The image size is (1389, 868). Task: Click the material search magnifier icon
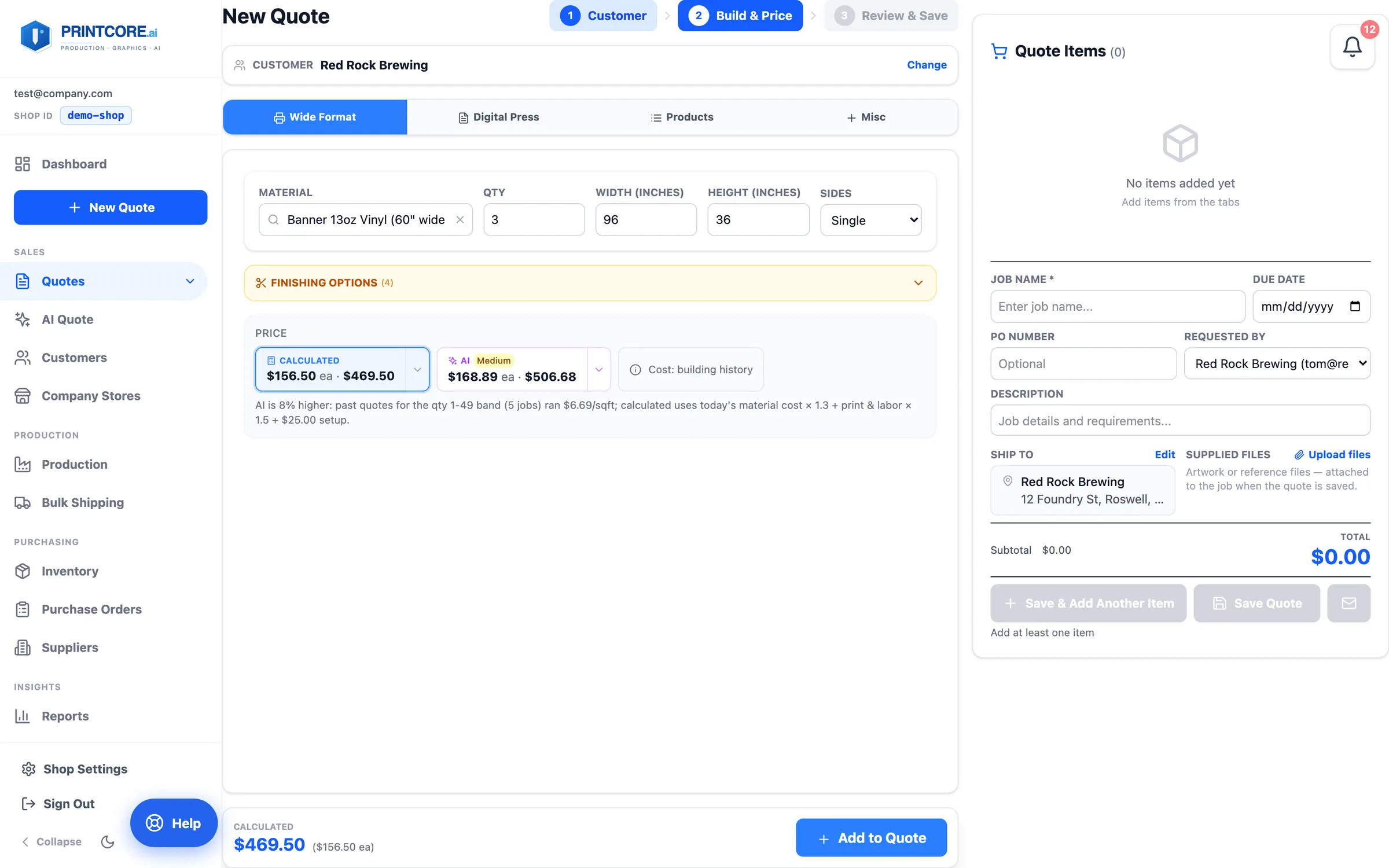pyautogui.click(x=273, y=220)
